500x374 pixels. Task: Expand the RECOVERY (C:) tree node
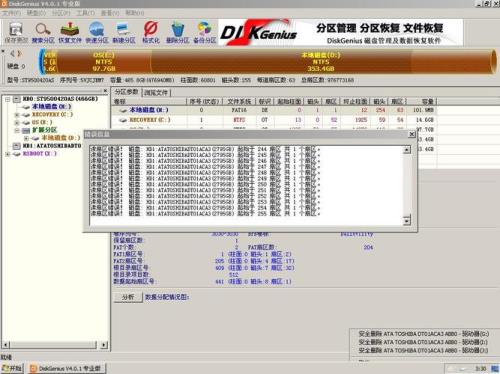coord(17,115)
